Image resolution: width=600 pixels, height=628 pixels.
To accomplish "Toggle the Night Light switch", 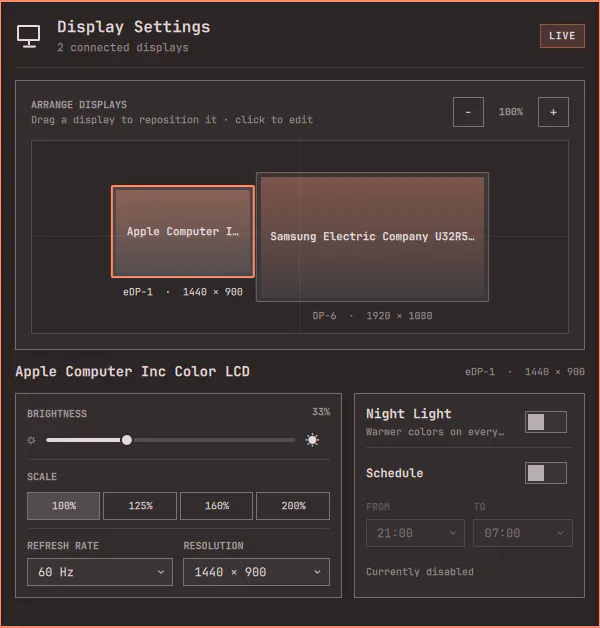I will tap(546, 422).
